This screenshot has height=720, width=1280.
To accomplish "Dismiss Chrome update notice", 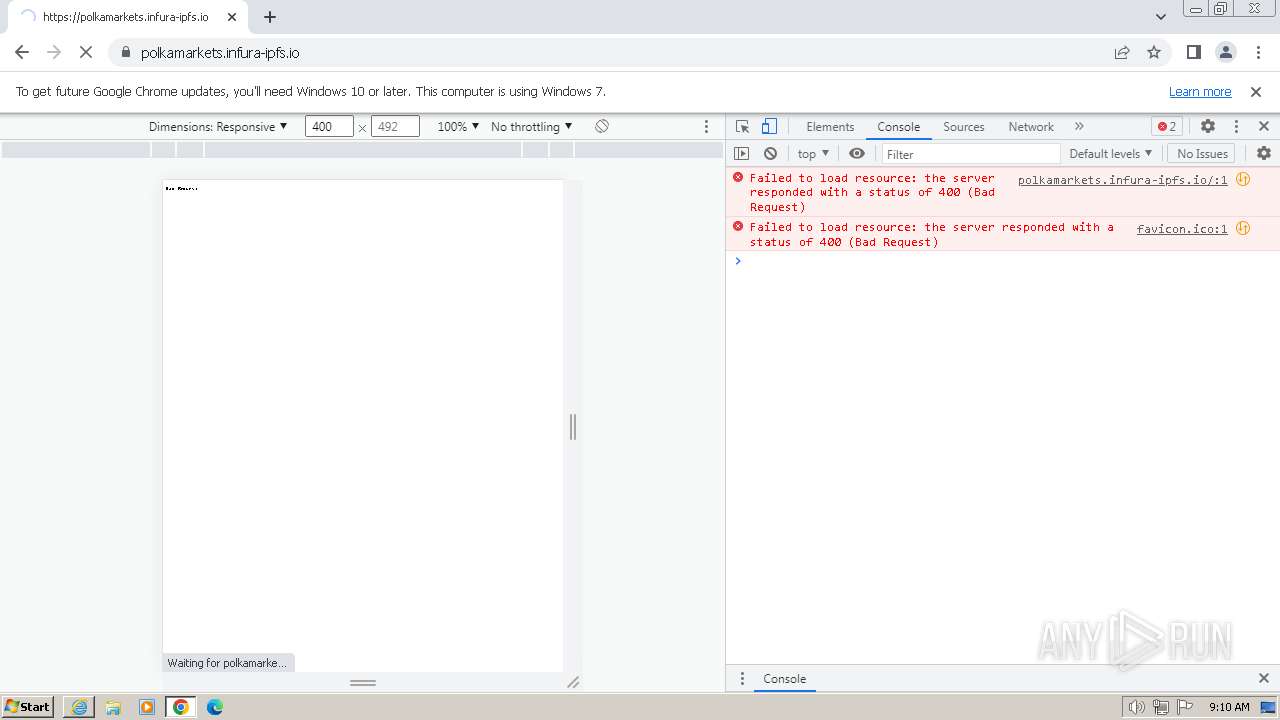I will tap(1256, 91).
